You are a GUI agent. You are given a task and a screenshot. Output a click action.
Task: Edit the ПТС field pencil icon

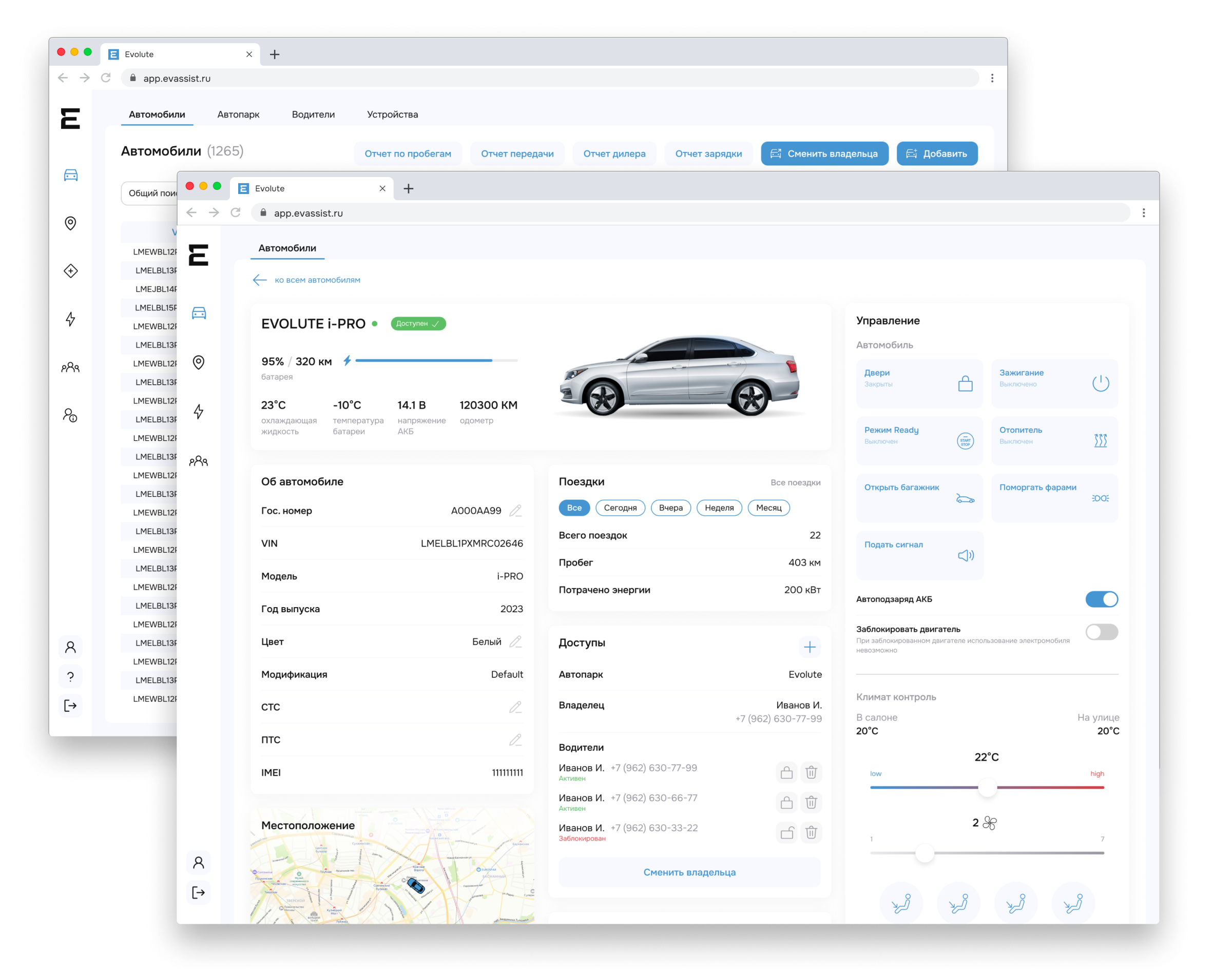click(516, 740)
